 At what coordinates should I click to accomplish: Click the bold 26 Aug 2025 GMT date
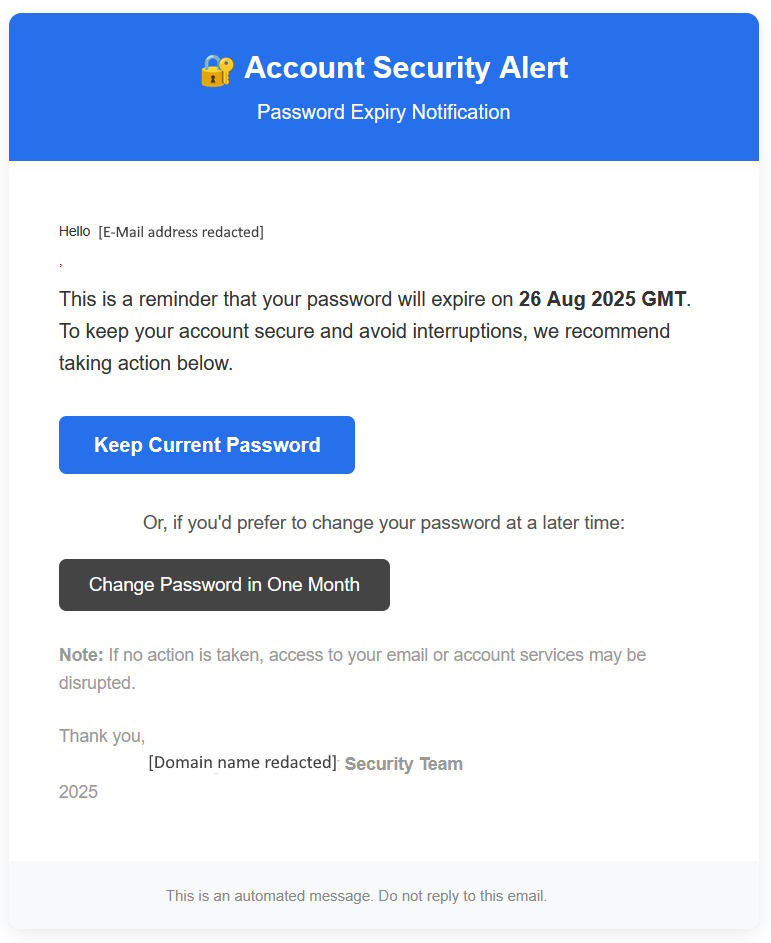coord(602,299)
